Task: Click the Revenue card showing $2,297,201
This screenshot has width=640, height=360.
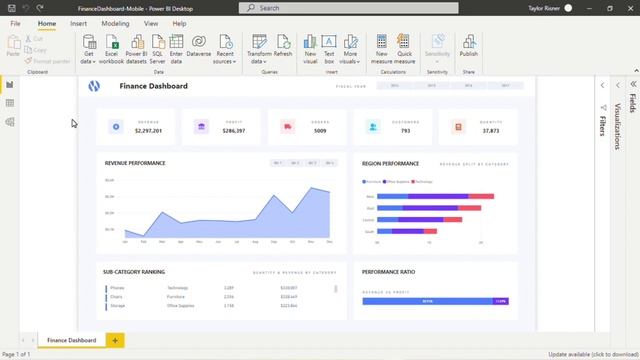Action: (136, 127)
